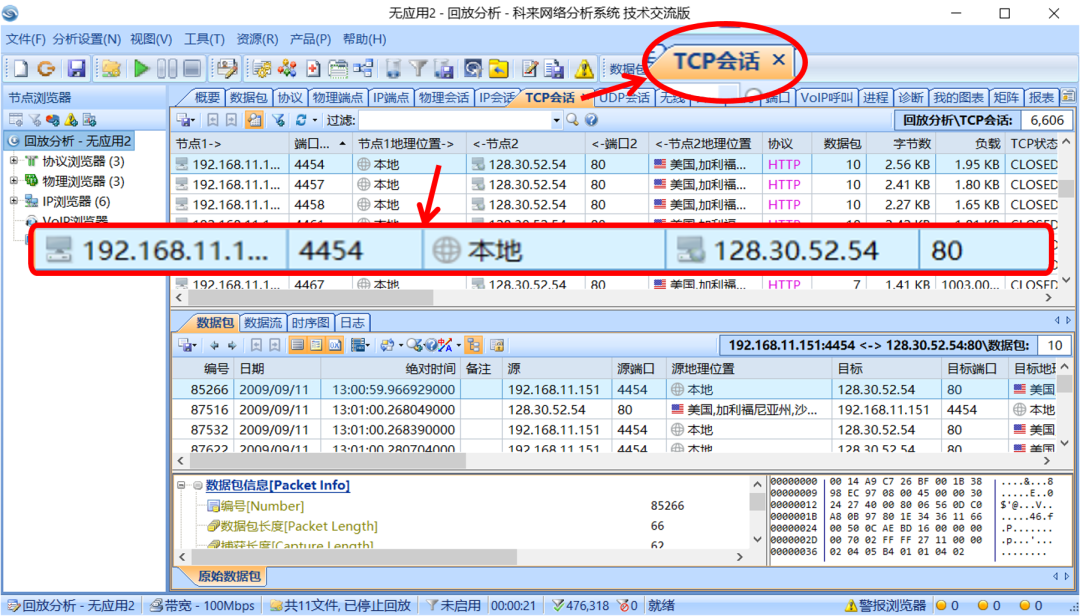
Task: Open the gear settings toolbar icon
Action: coord(262,68)
